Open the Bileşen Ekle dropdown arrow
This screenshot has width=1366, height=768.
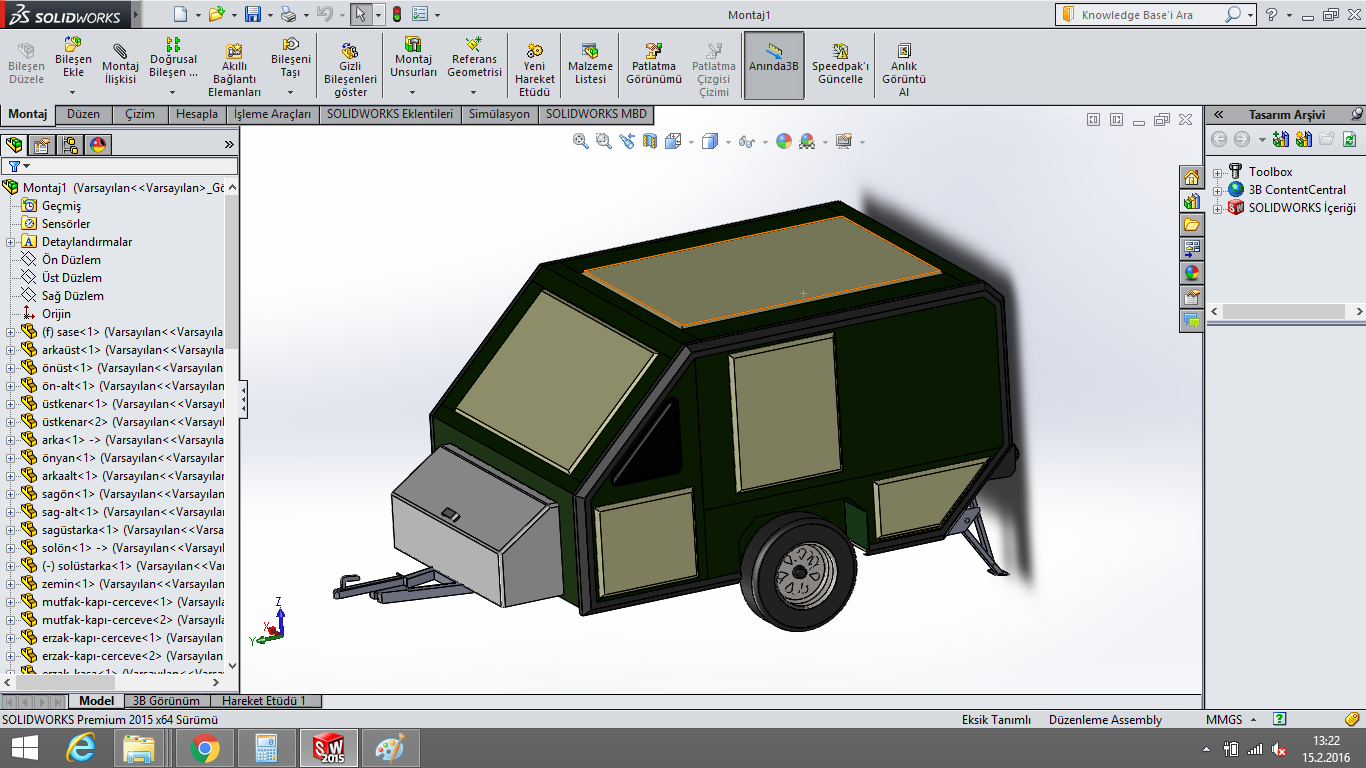pyautogui.click(x=72, y=92)
